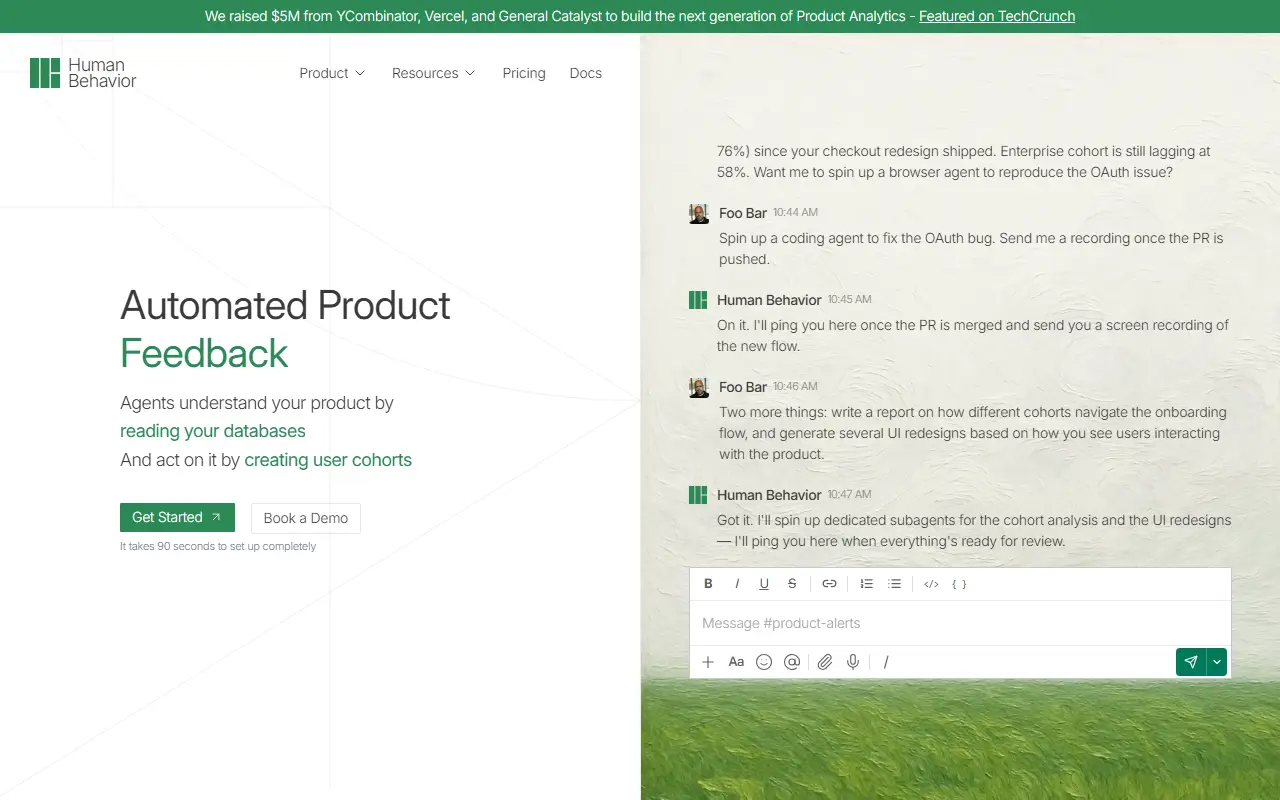
Task: Toggle the Aa text formatting icon
Action: [736, 662]
